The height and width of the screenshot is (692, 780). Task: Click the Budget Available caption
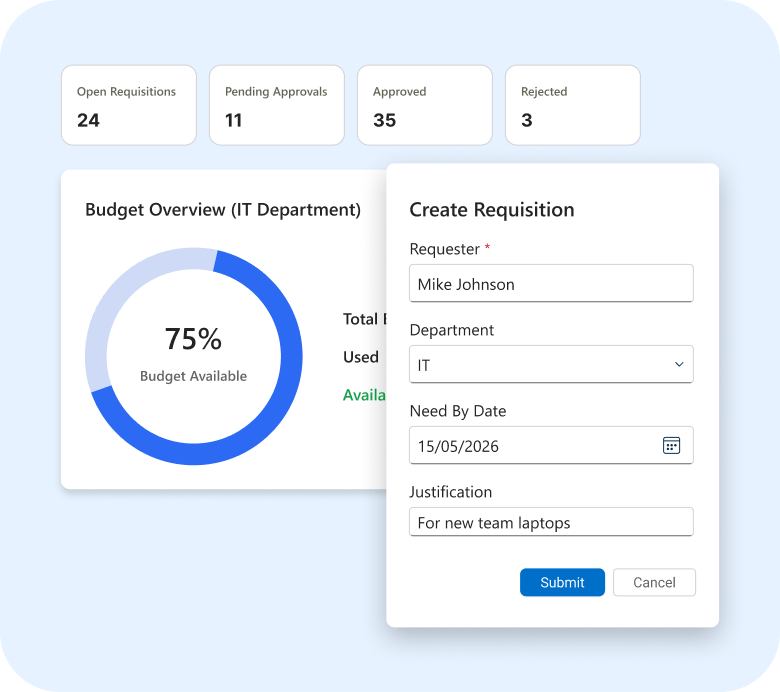[194, 376]
